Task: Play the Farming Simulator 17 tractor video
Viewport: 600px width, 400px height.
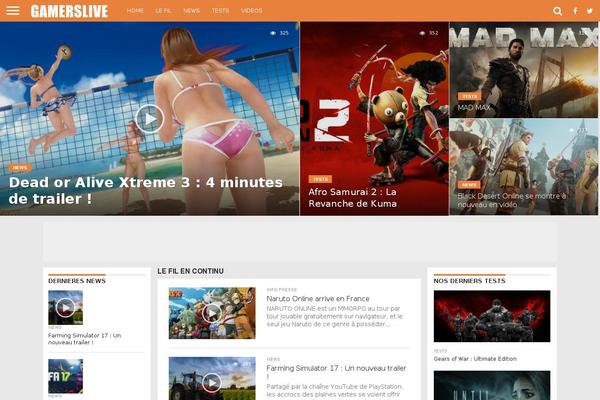Action: coord(212,382)
